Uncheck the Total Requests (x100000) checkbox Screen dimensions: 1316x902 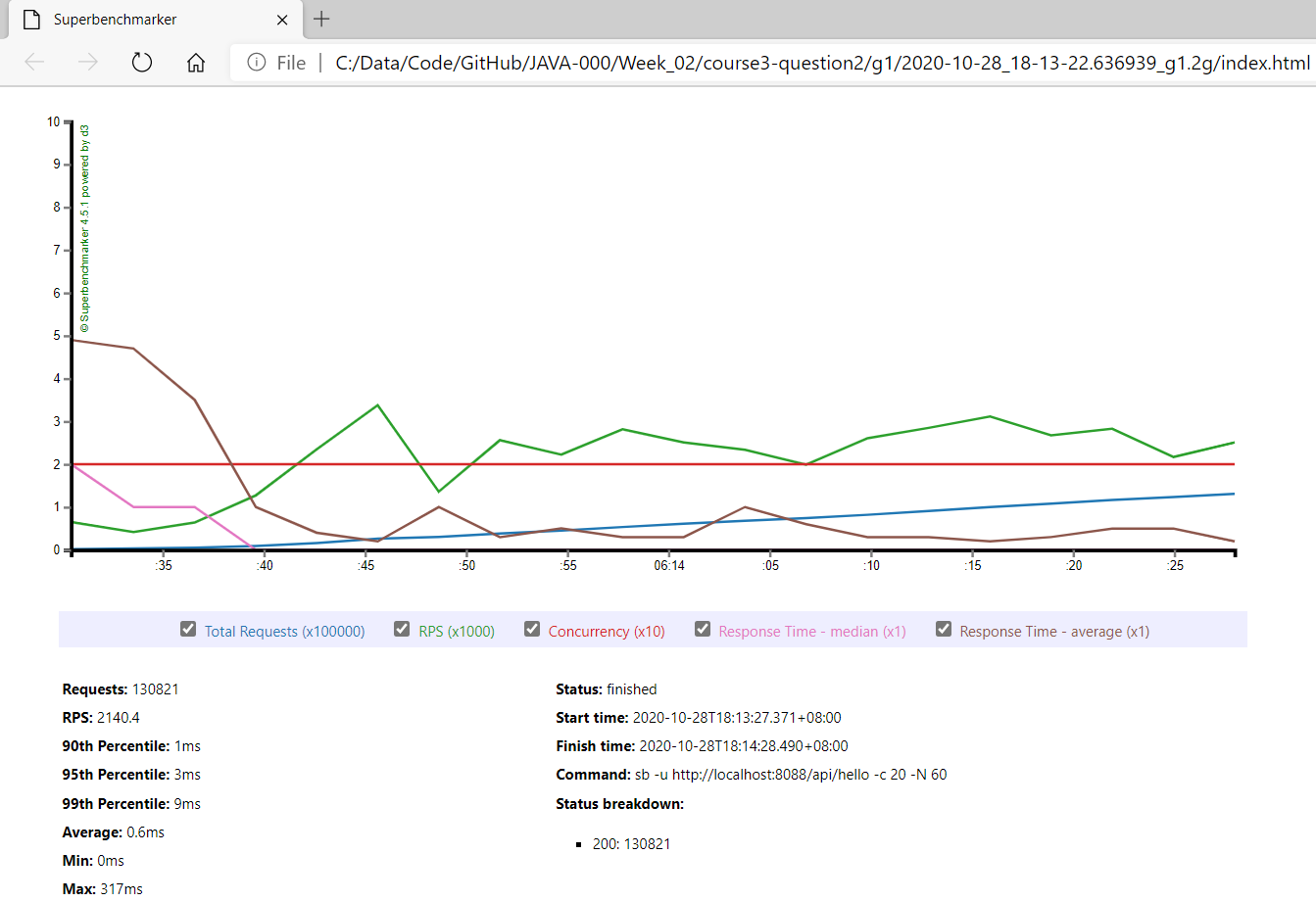click(x=188, y=629)
